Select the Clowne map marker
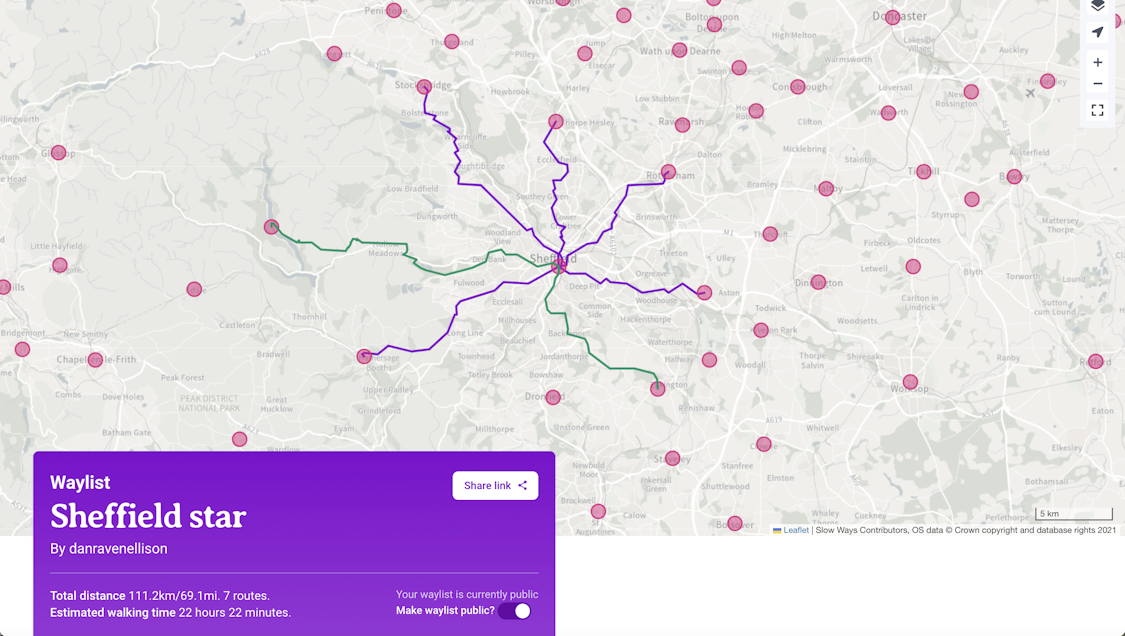 pyautogui.click(x=764, y=444)
